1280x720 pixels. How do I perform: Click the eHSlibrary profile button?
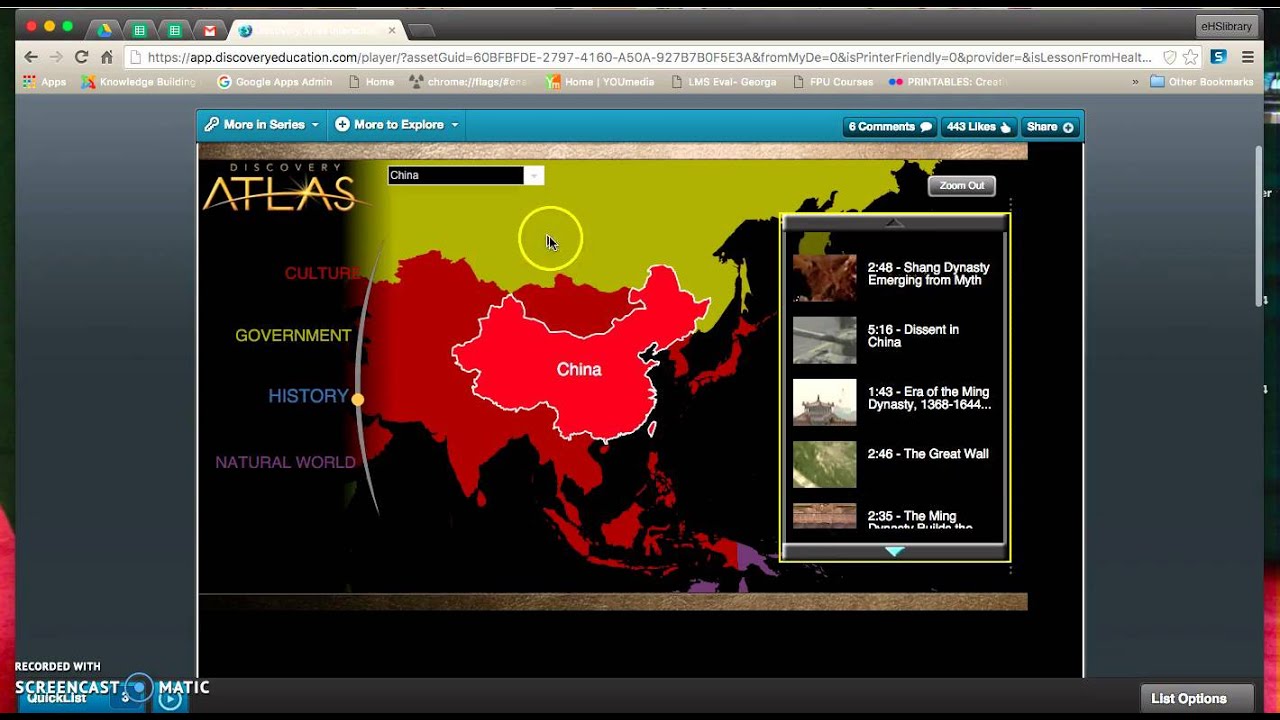pos(1224,26)
